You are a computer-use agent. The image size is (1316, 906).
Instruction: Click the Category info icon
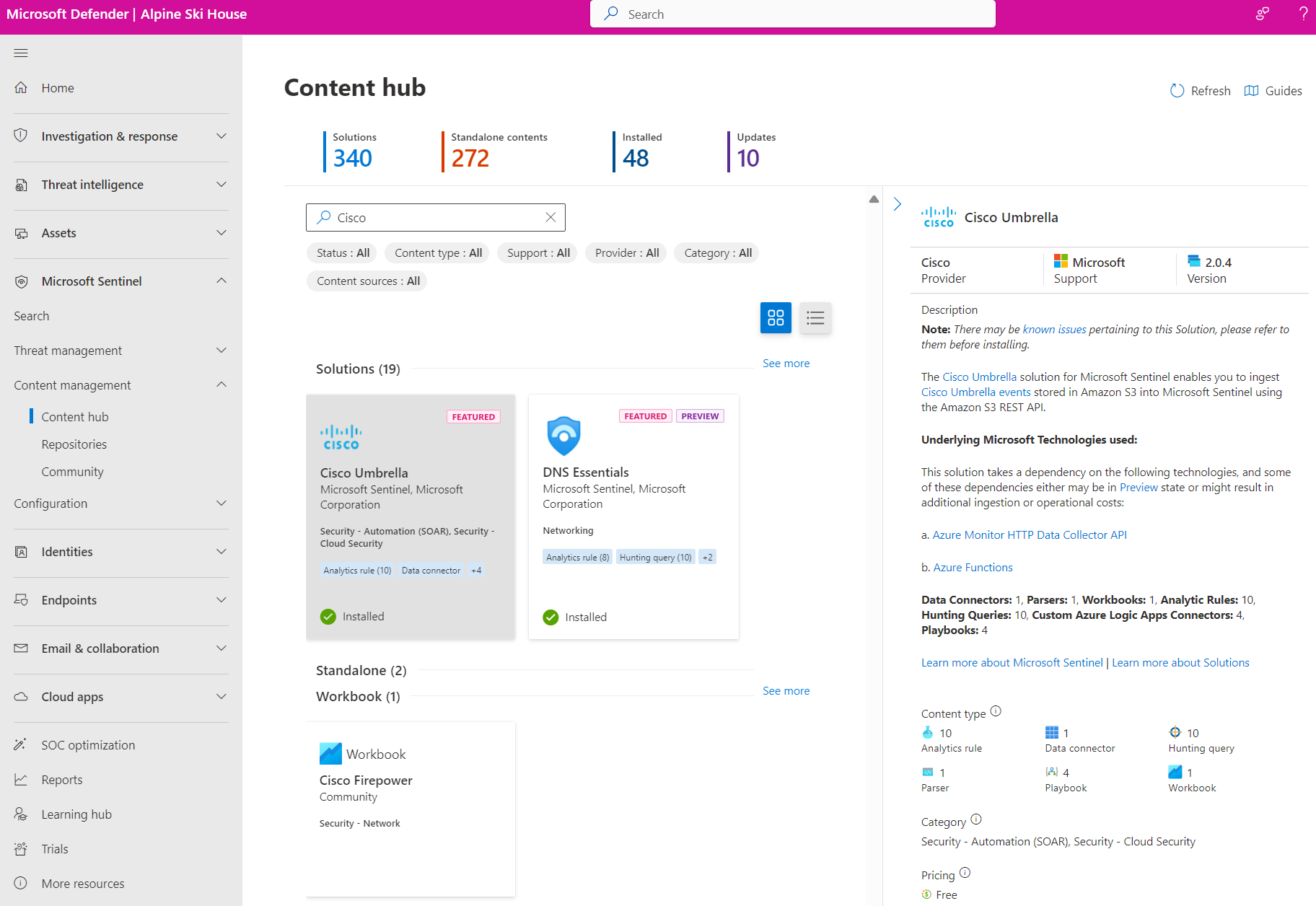click(x=976, y=819)
